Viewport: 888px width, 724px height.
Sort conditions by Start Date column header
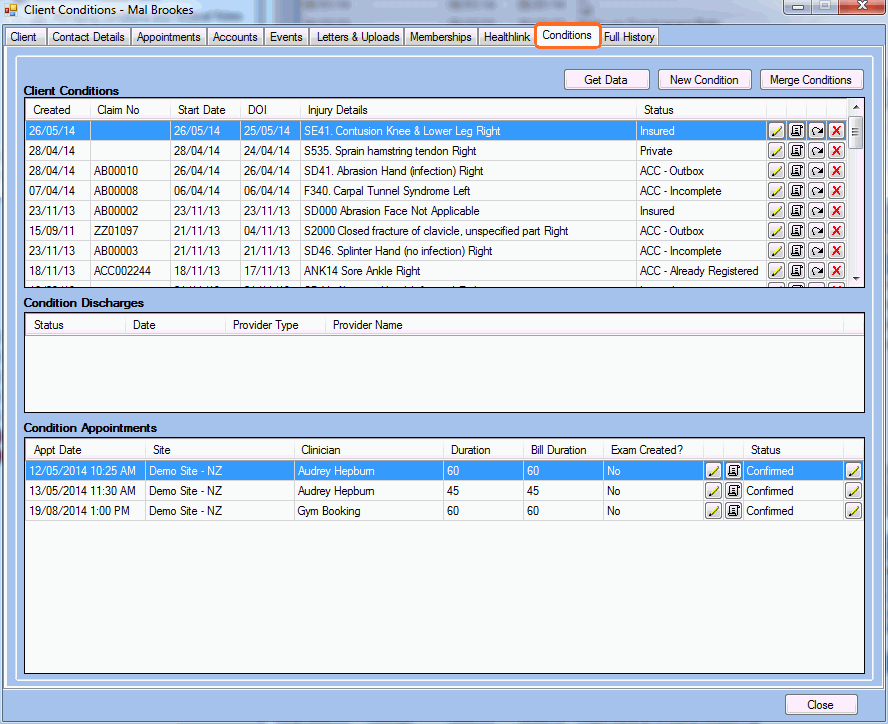click(x=202, y=110)
